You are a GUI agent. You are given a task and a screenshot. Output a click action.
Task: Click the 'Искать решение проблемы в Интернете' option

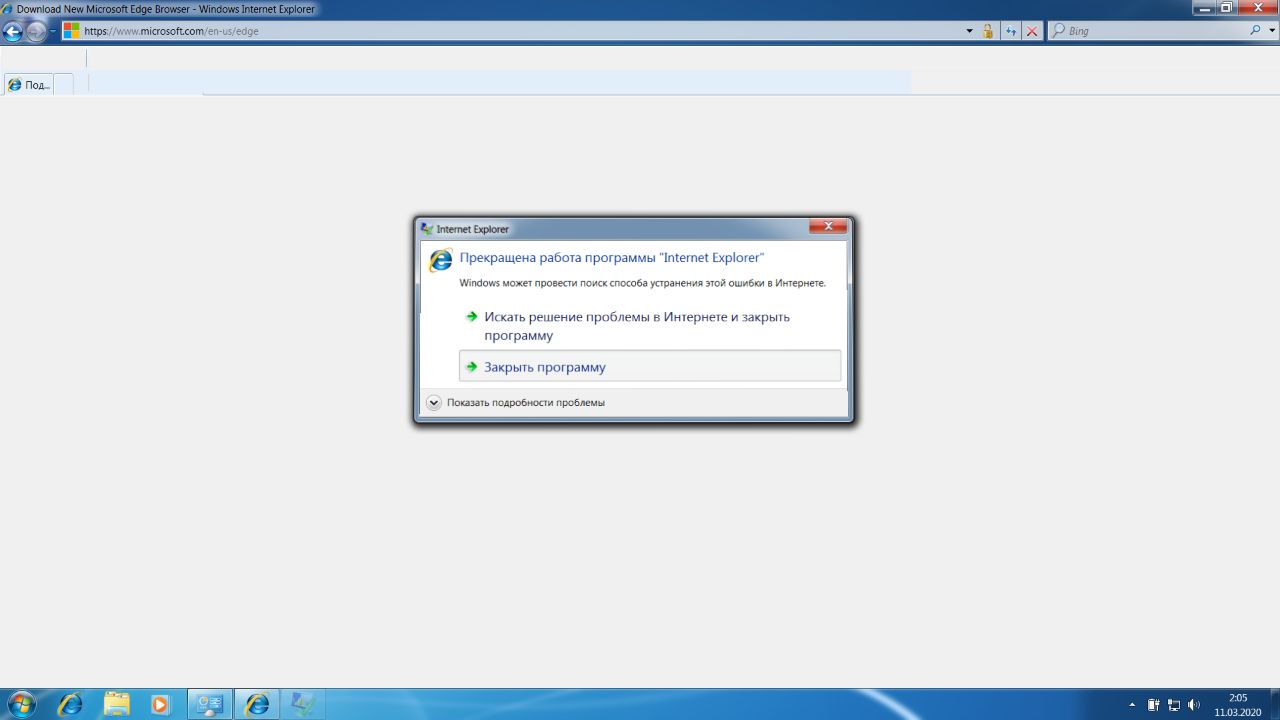650,326
